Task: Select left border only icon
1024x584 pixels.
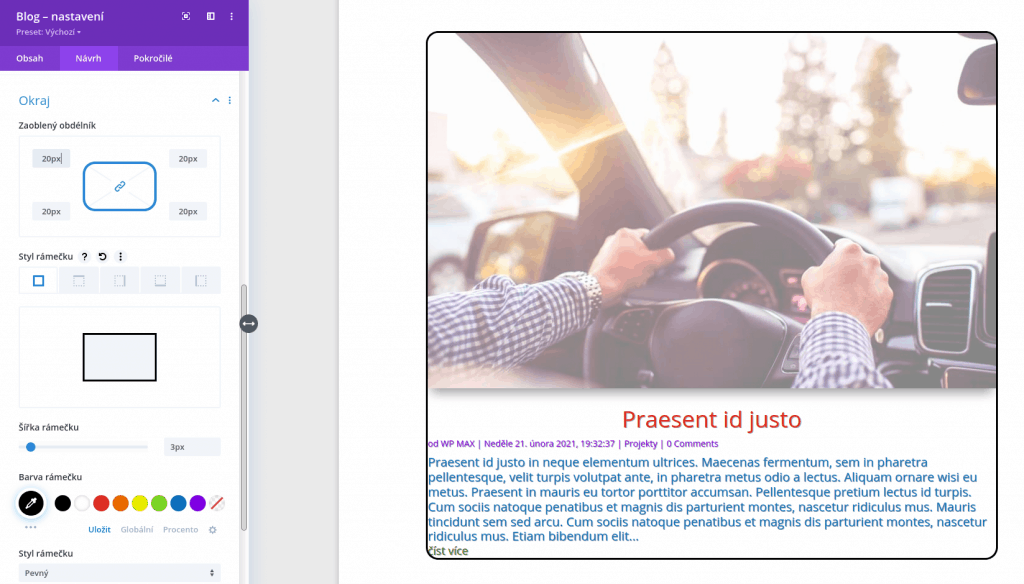Action: tap(200, 281)
